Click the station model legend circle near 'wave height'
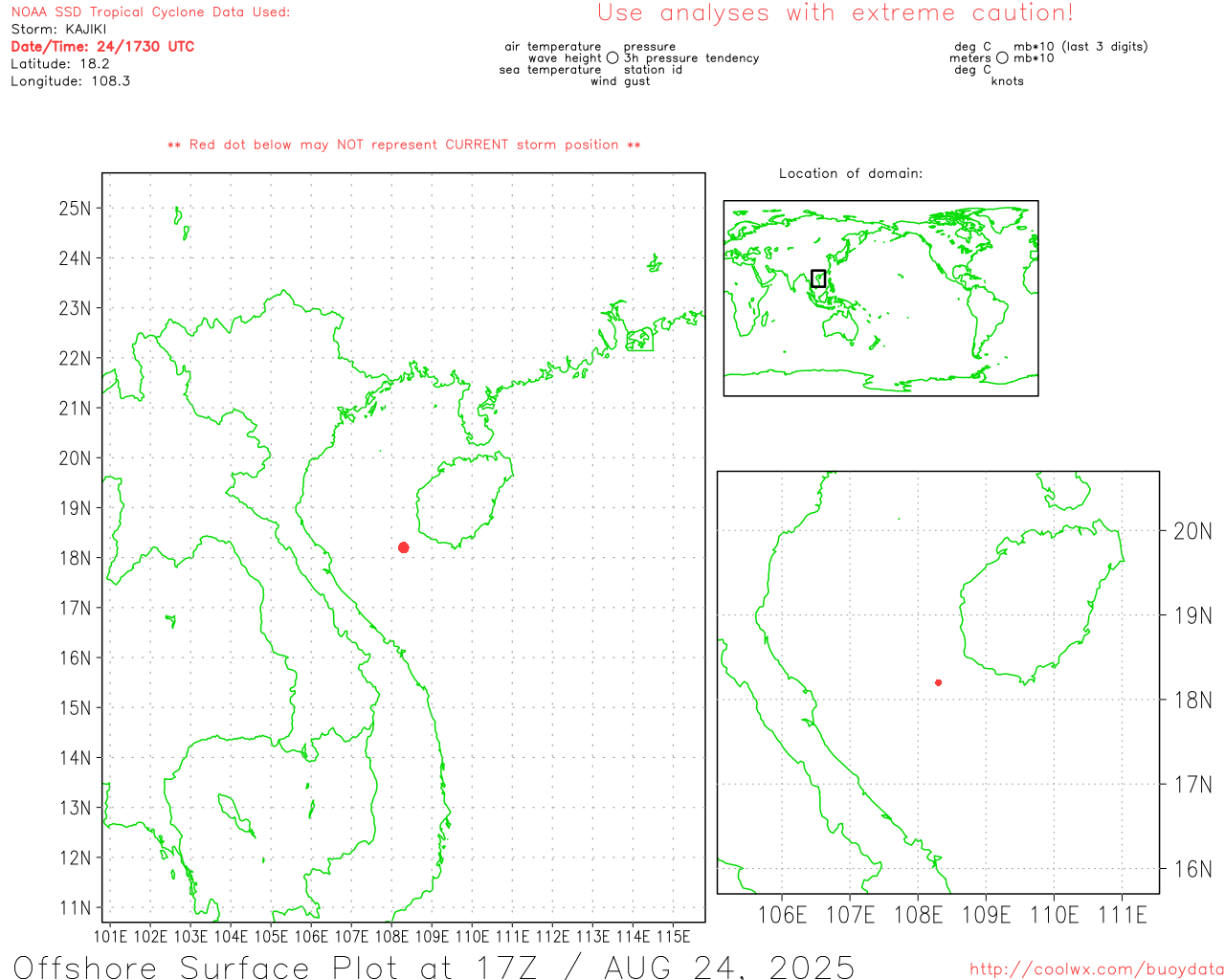Image resolution: width=1225 pixels, height=980 pixels. (x=612, y=57)
